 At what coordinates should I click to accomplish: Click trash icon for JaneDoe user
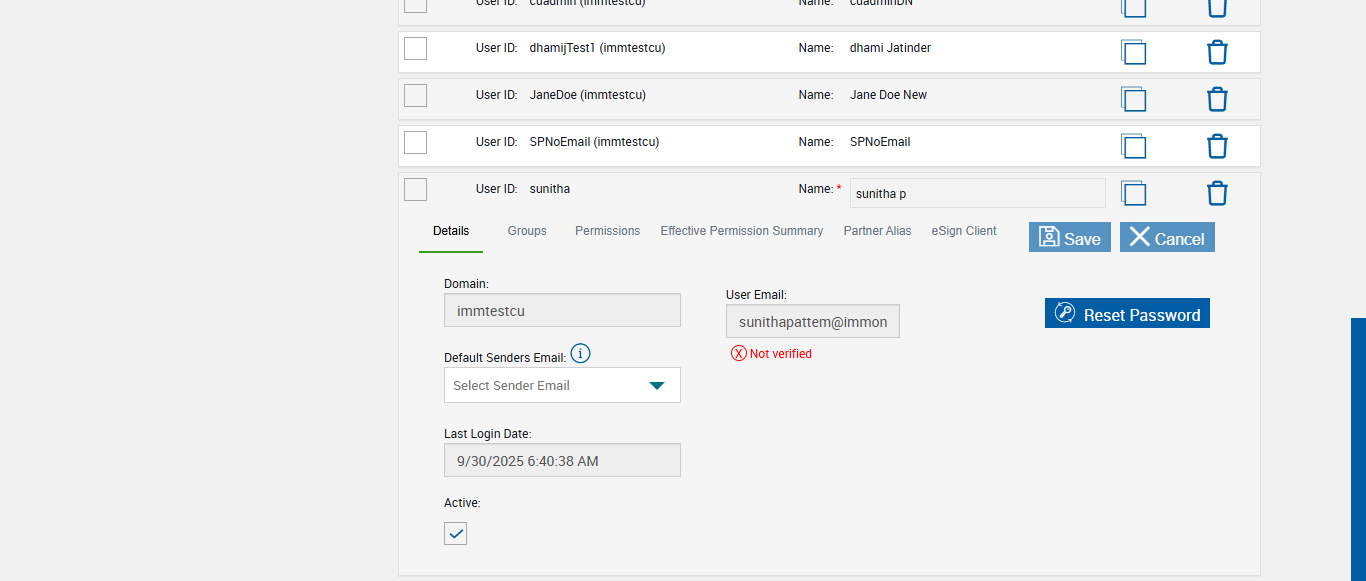click(x=1217, y=99)
